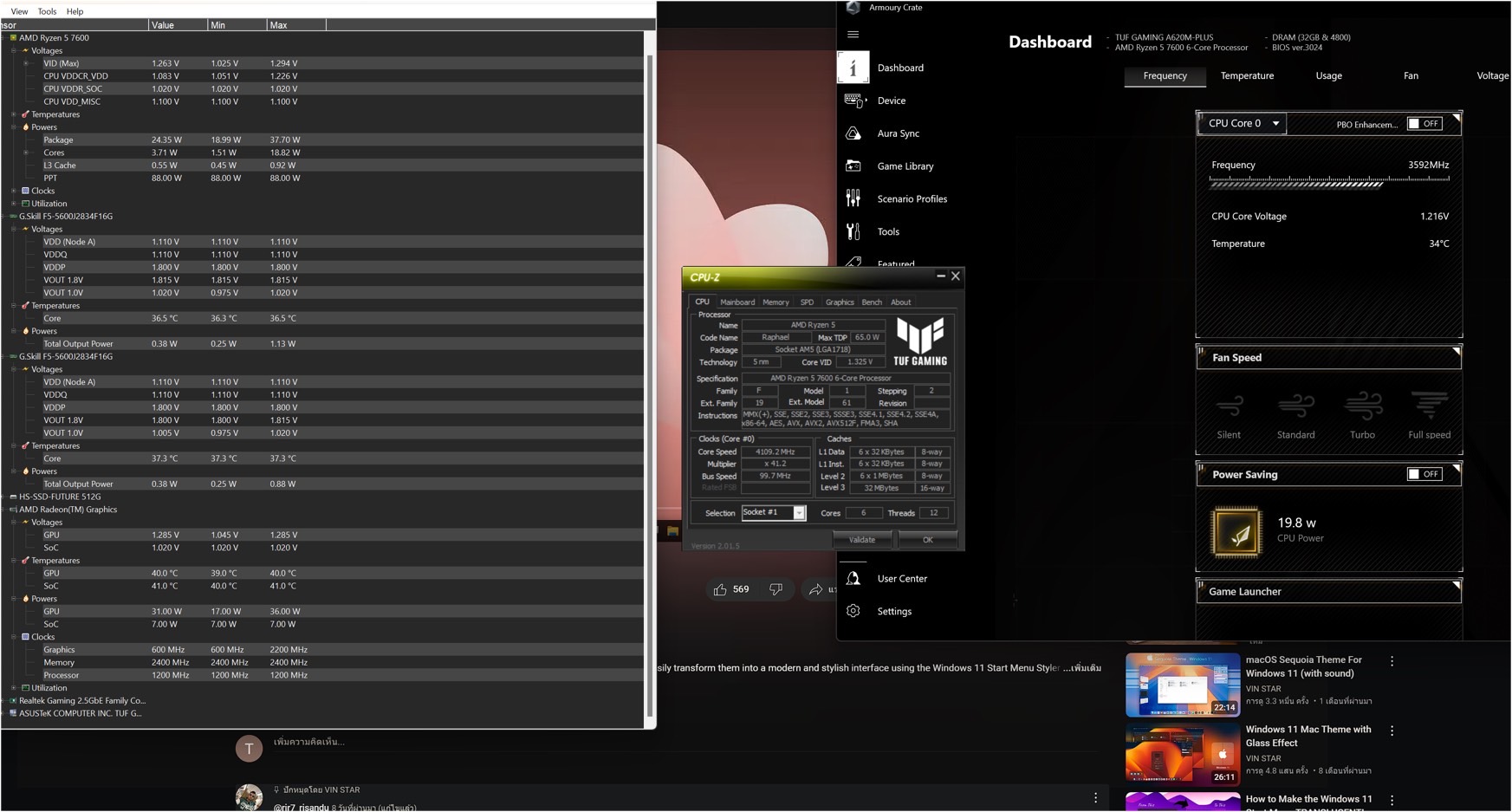
Task: Open the Windows 11 Mac Theme with Glass Effect title
Action: (1308, 736)
